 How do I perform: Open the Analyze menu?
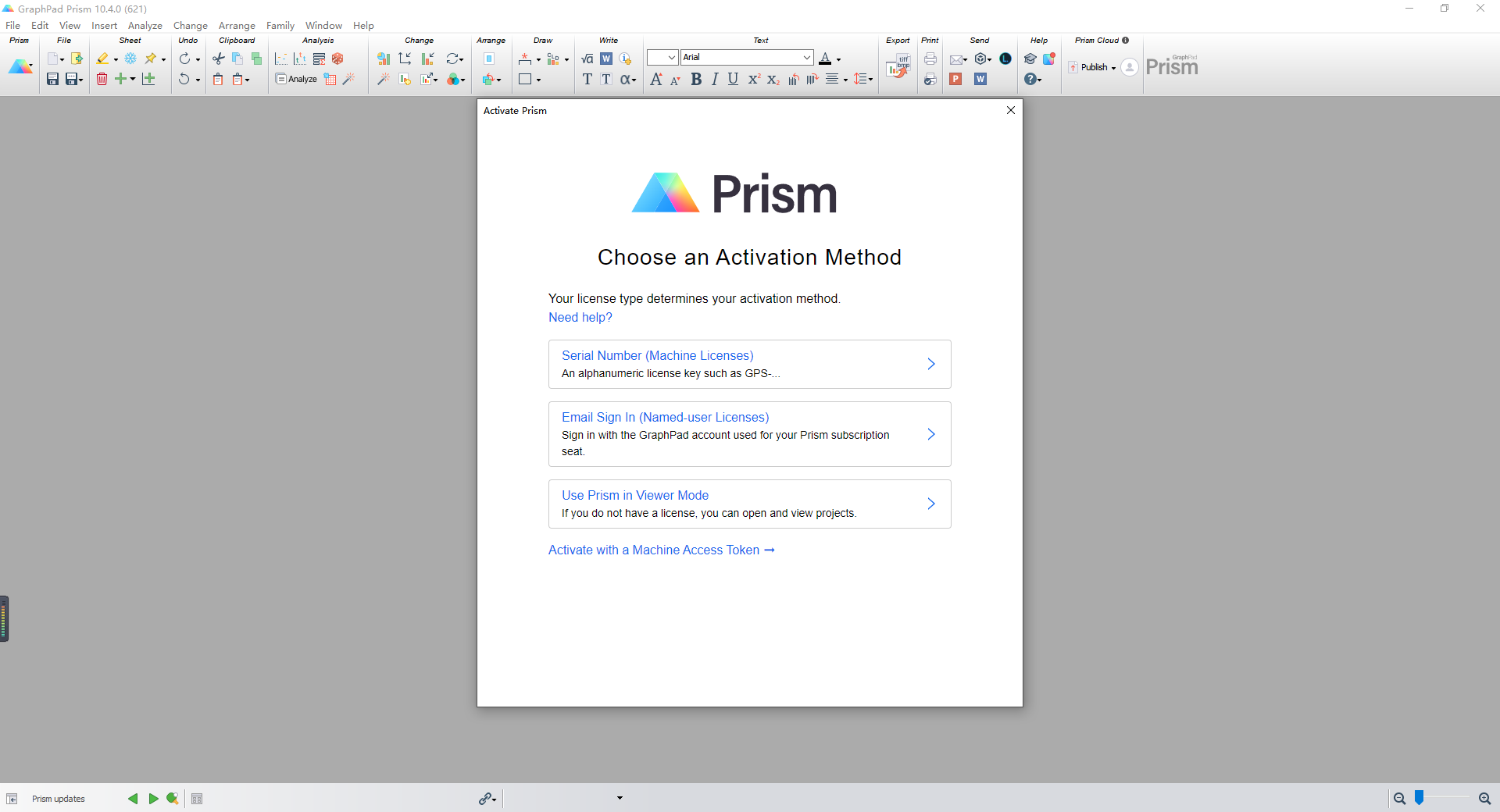[145, 26]
